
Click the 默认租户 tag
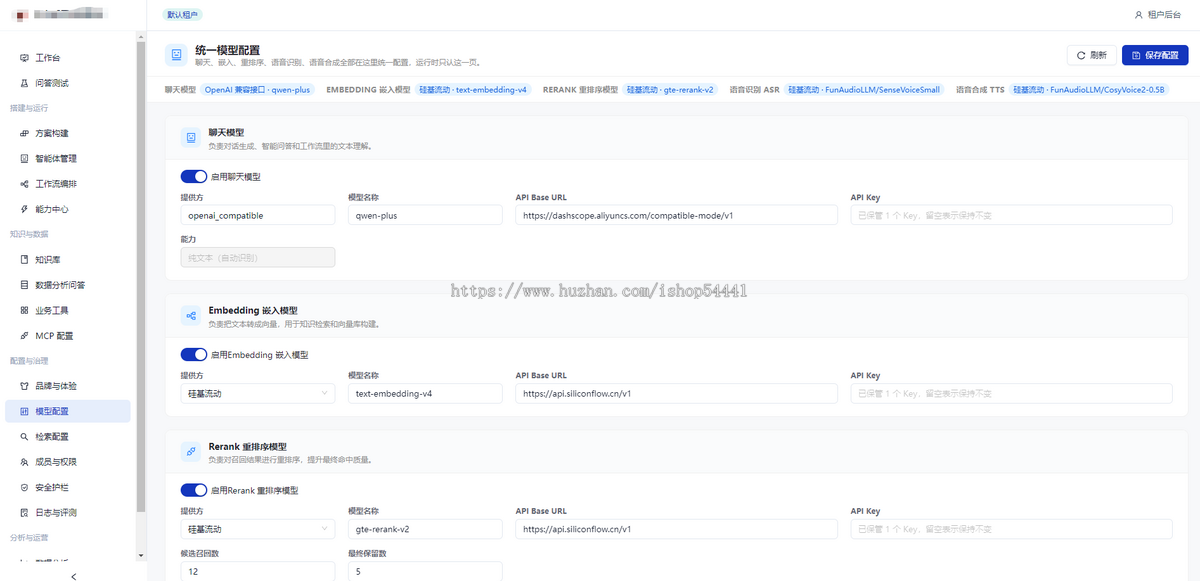(x=182, y=15)
